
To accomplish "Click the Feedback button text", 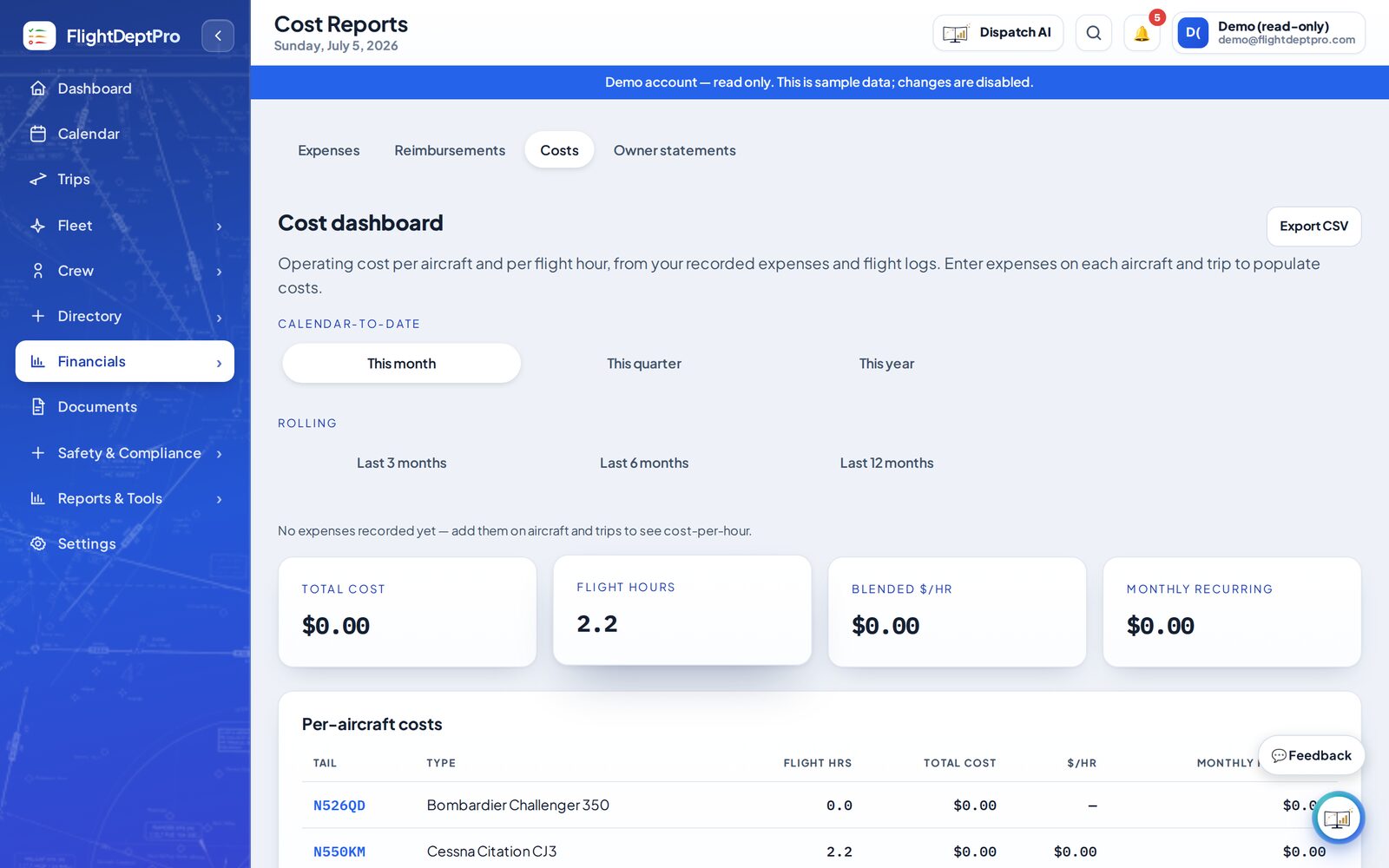I will tap(1320, 756).
